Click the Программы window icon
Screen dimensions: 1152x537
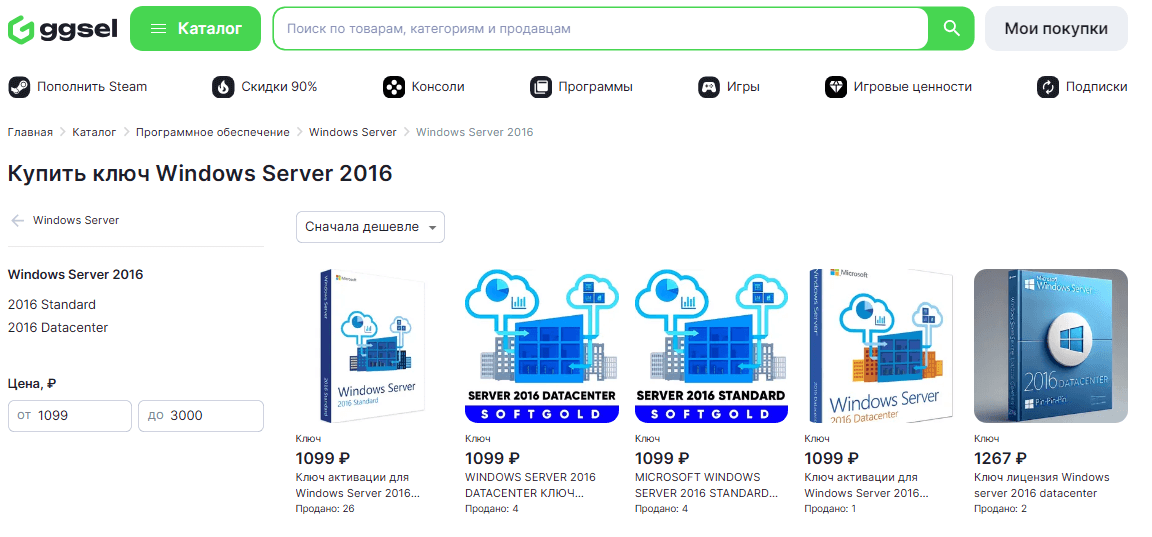(541, 87)
